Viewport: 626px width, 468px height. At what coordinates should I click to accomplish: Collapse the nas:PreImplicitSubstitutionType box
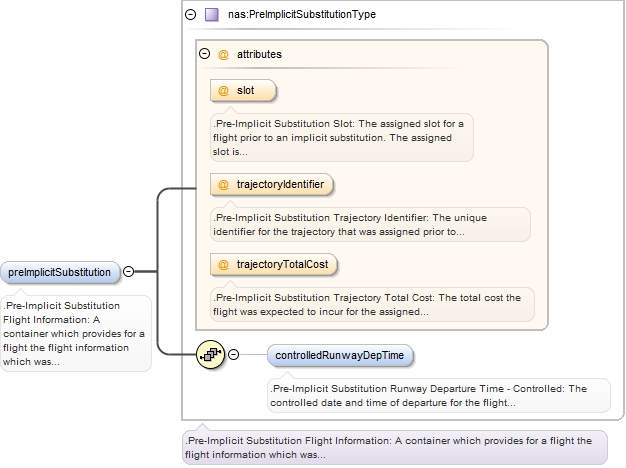(191, 16)
